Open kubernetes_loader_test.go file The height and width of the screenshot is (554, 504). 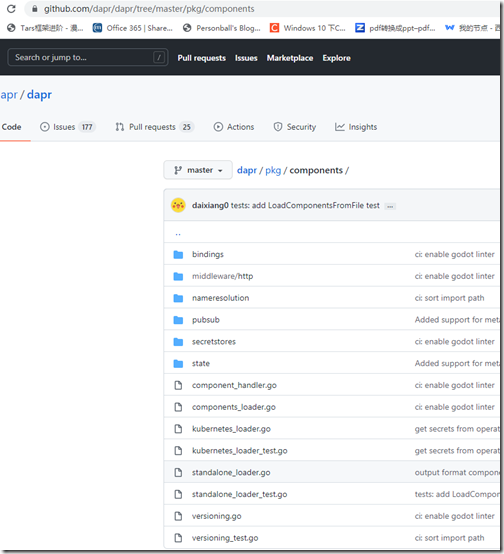(x=240, y=451)
